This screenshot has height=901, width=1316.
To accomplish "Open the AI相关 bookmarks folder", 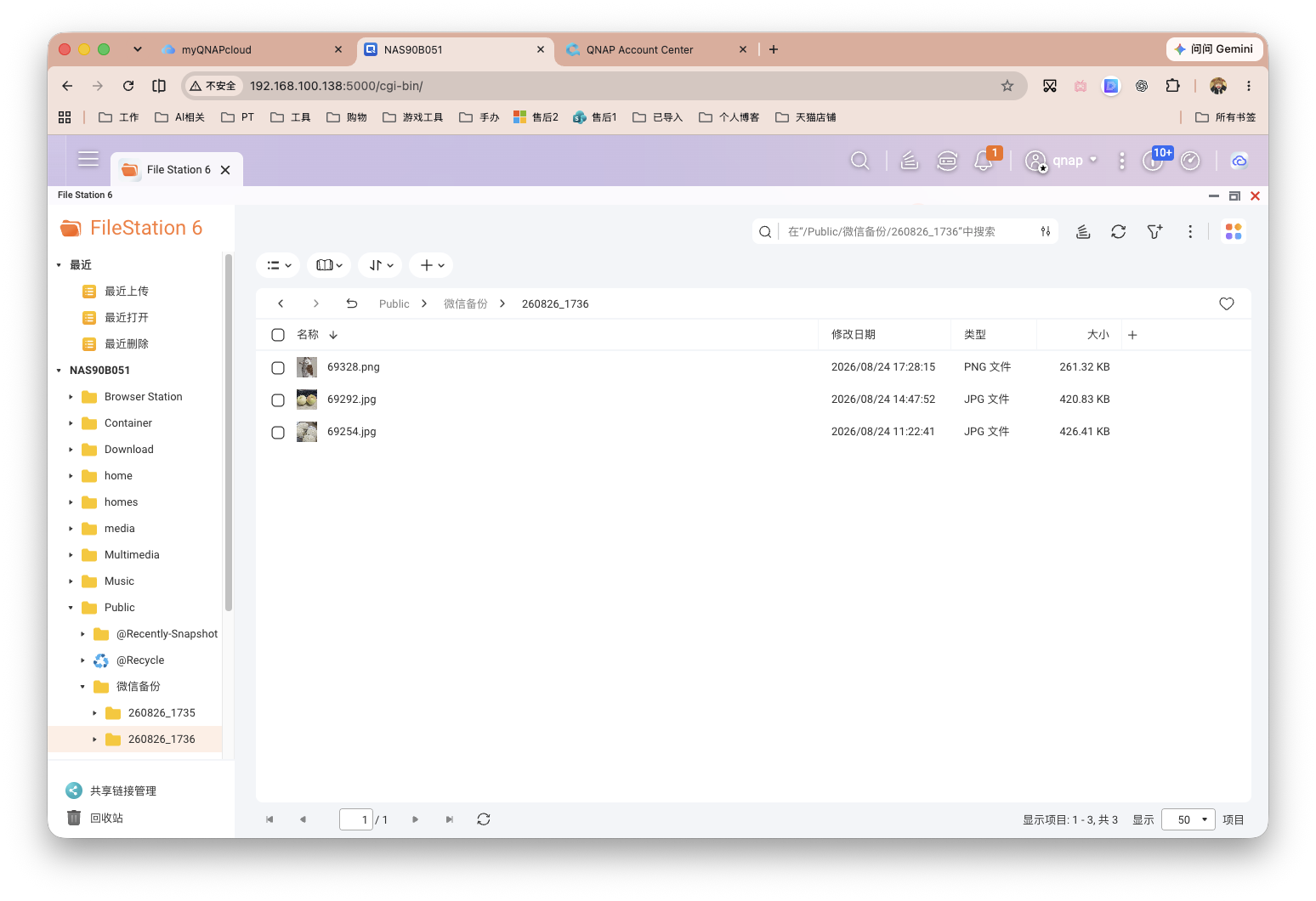I will [179, 117].
